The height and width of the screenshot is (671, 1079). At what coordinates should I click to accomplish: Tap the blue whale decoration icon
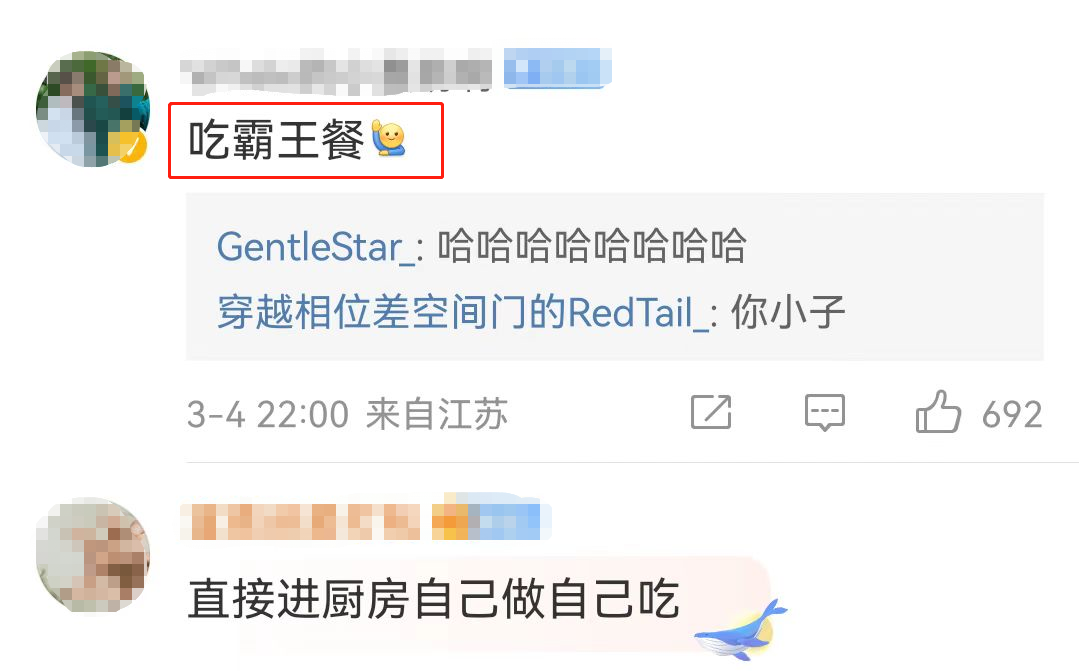pos(741,630)
